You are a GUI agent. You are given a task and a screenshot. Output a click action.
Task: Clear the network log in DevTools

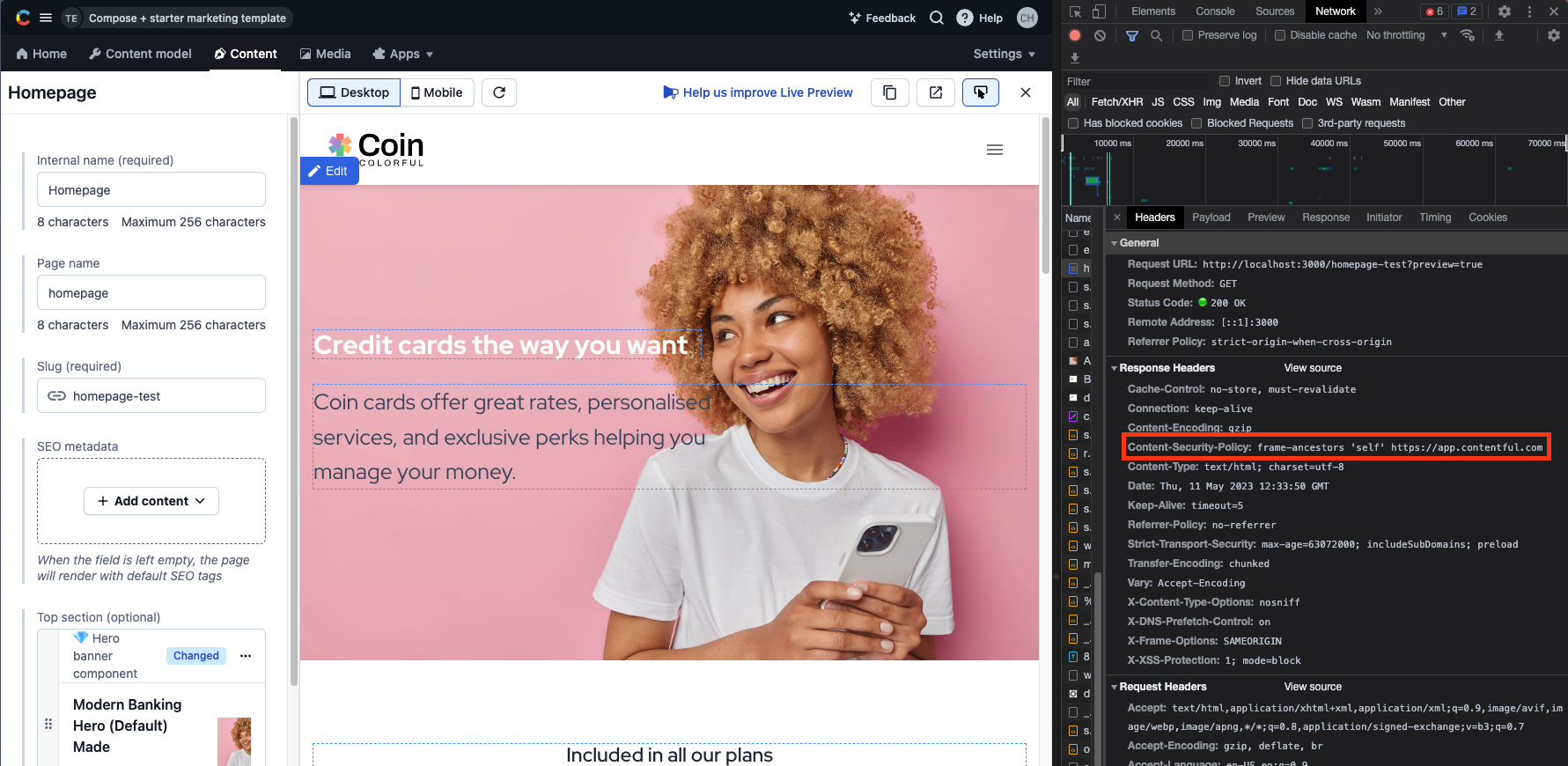click(x=1100, y=35)
